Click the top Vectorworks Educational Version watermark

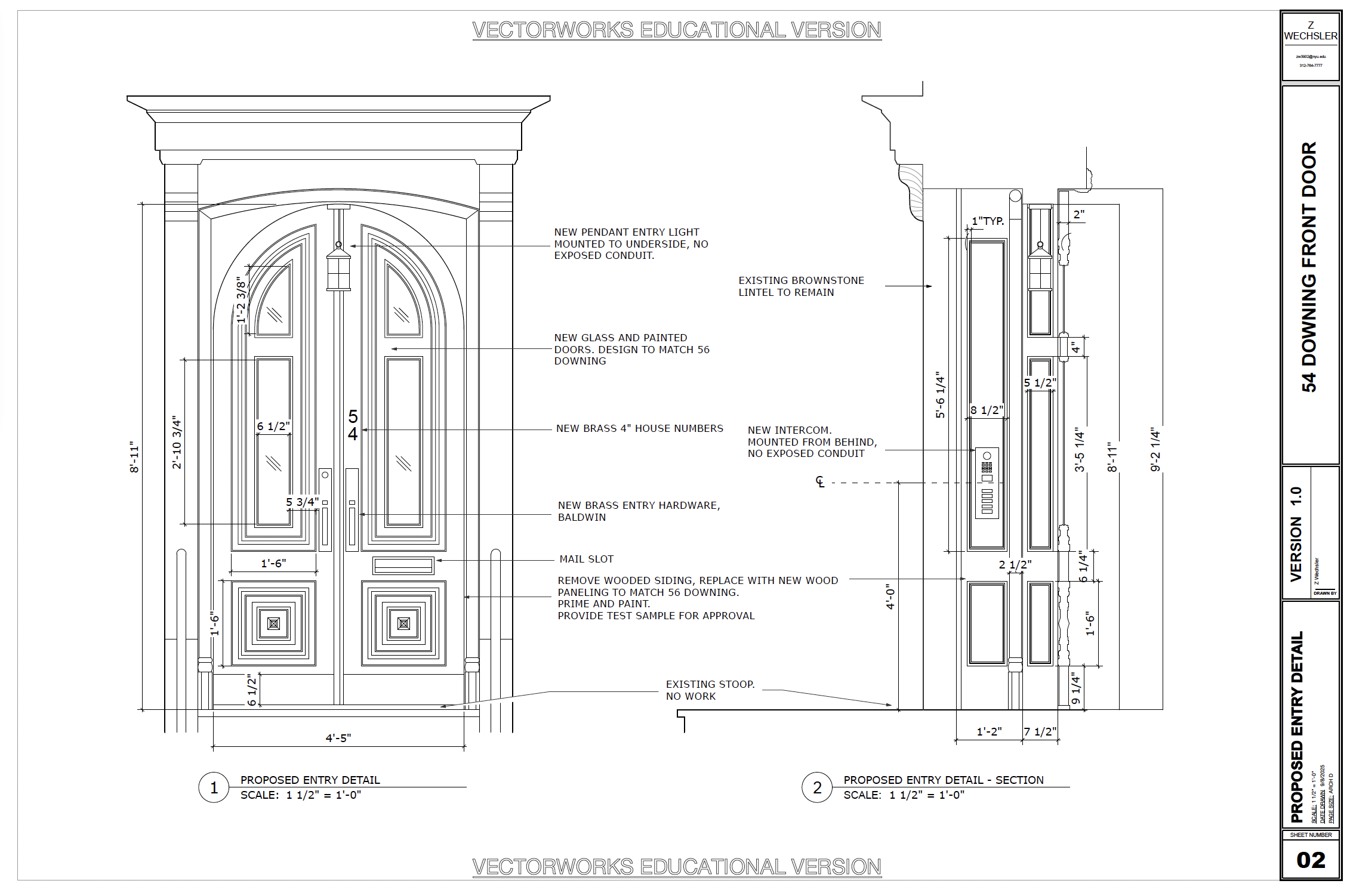click(x=676, y=30)
